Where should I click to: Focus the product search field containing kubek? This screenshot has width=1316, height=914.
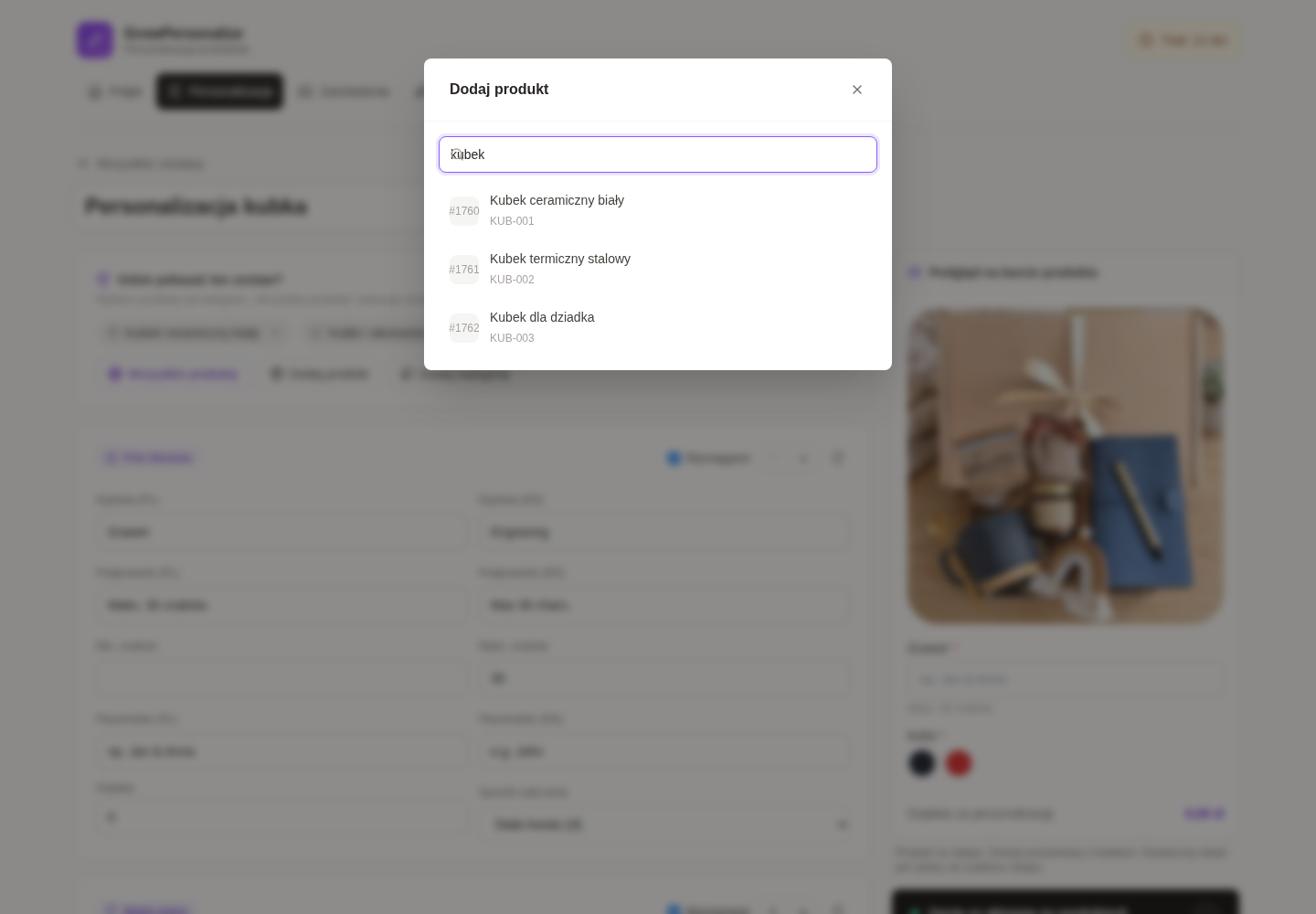pos(658,154)
